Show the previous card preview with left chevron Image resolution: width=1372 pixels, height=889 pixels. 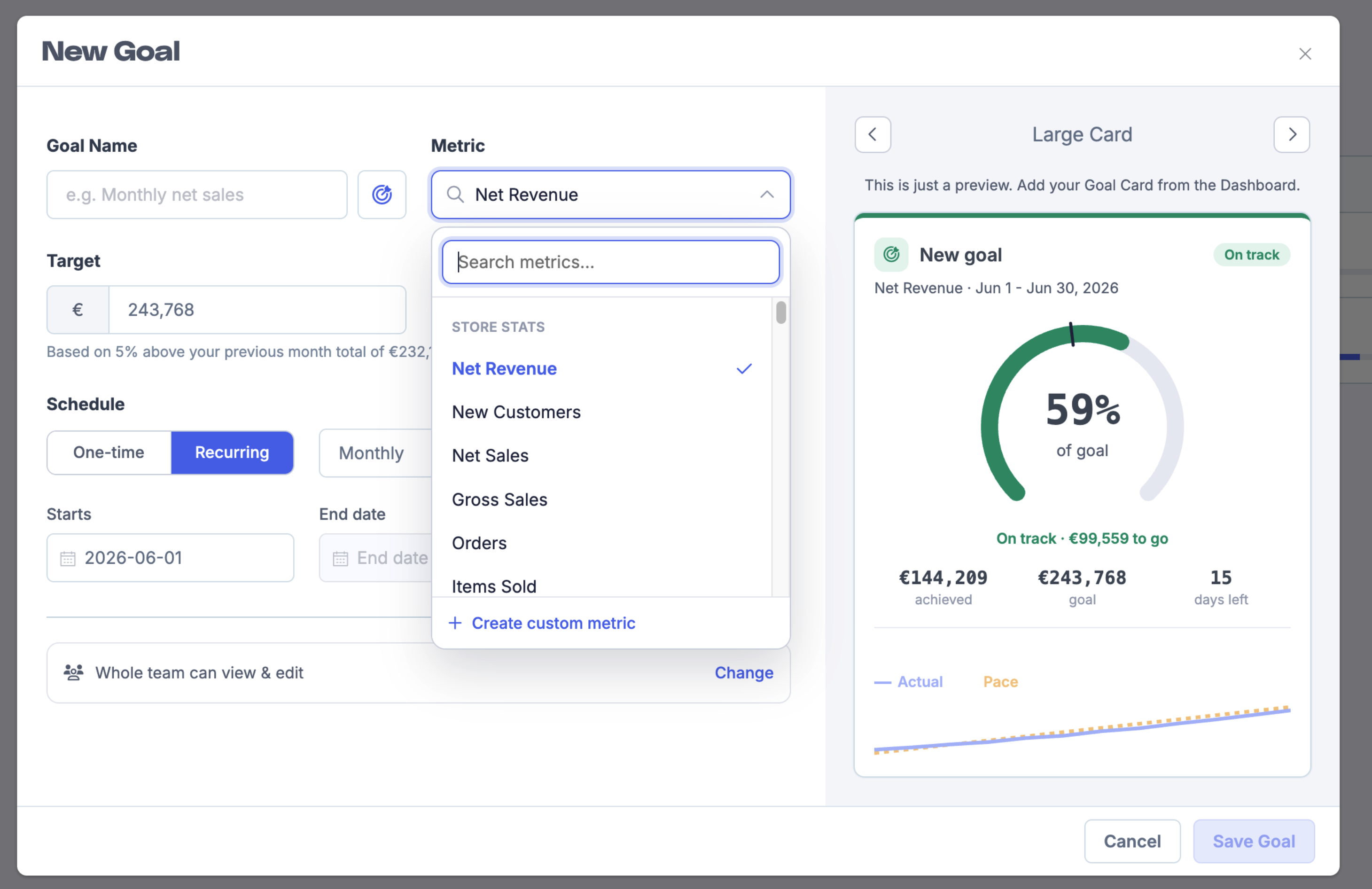[872, 134]
